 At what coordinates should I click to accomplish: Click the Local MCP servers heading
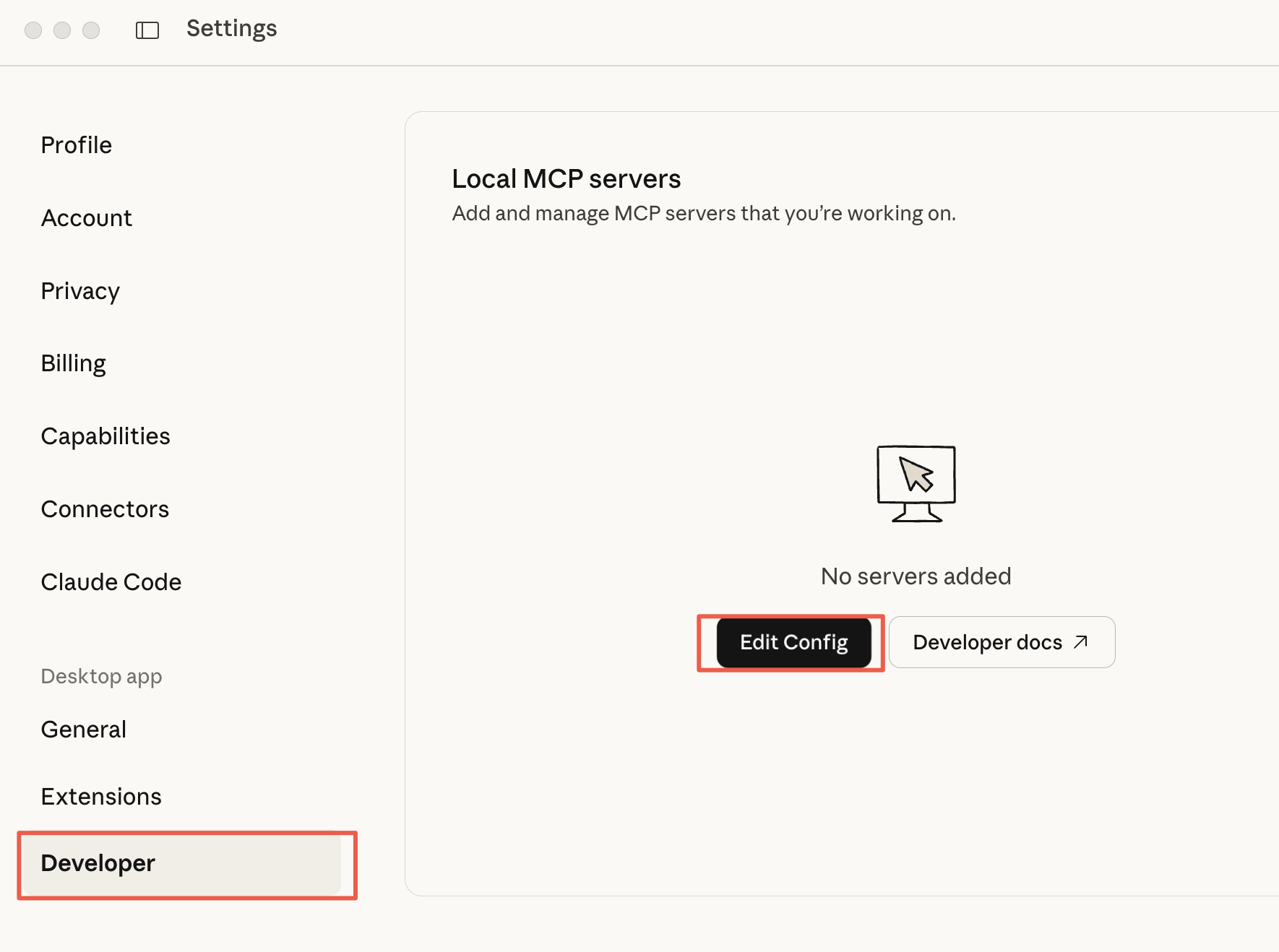[567, 179]
